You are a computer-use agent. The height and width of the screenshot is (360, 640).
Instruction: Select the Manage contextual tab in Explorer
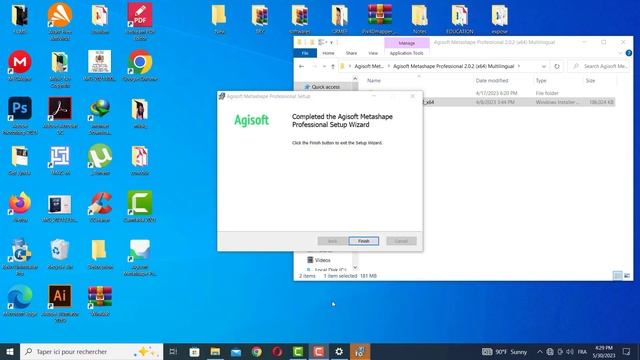407,43
